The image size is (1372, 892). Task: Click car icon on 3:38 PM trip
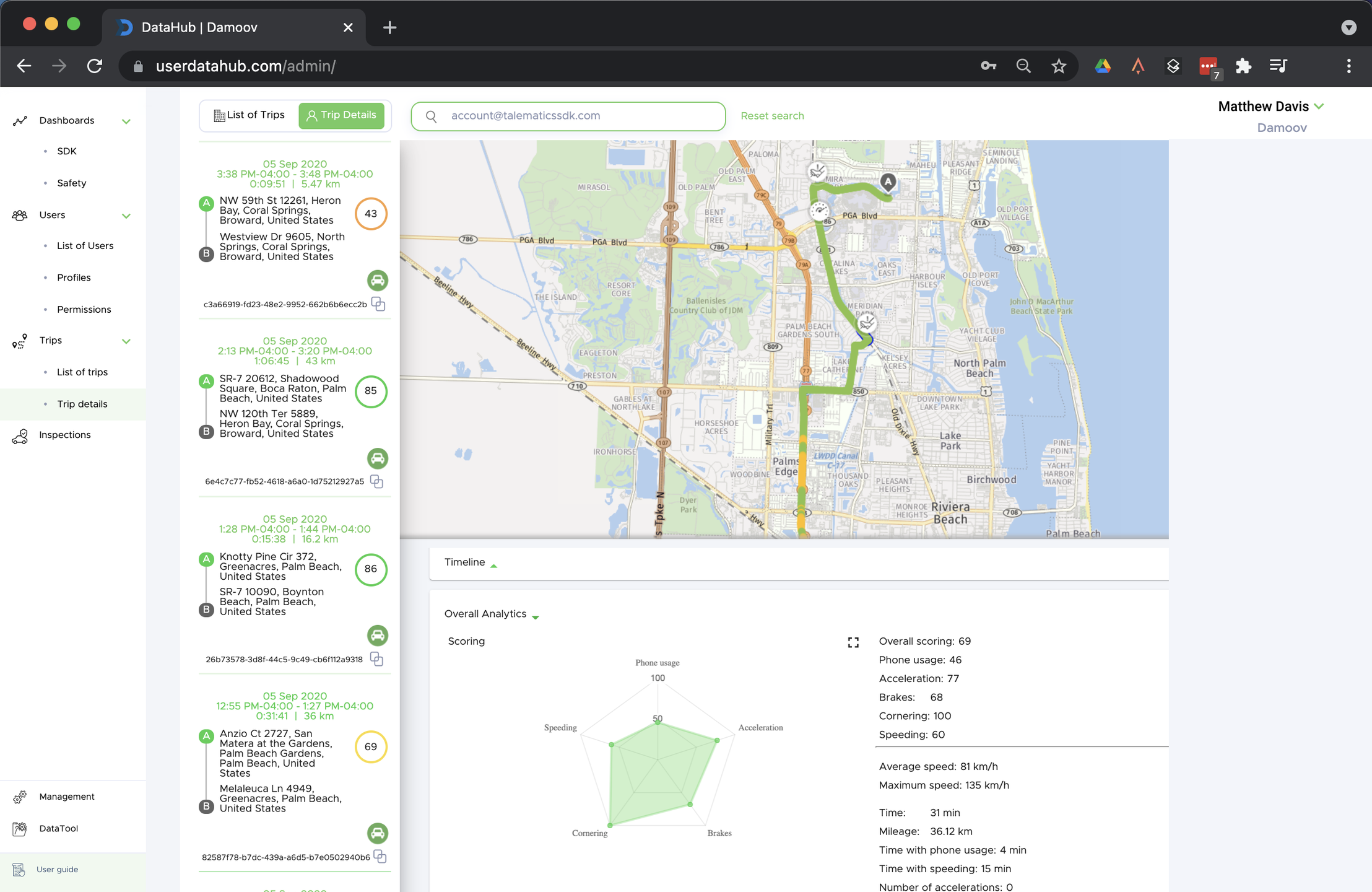coord(378,281)
